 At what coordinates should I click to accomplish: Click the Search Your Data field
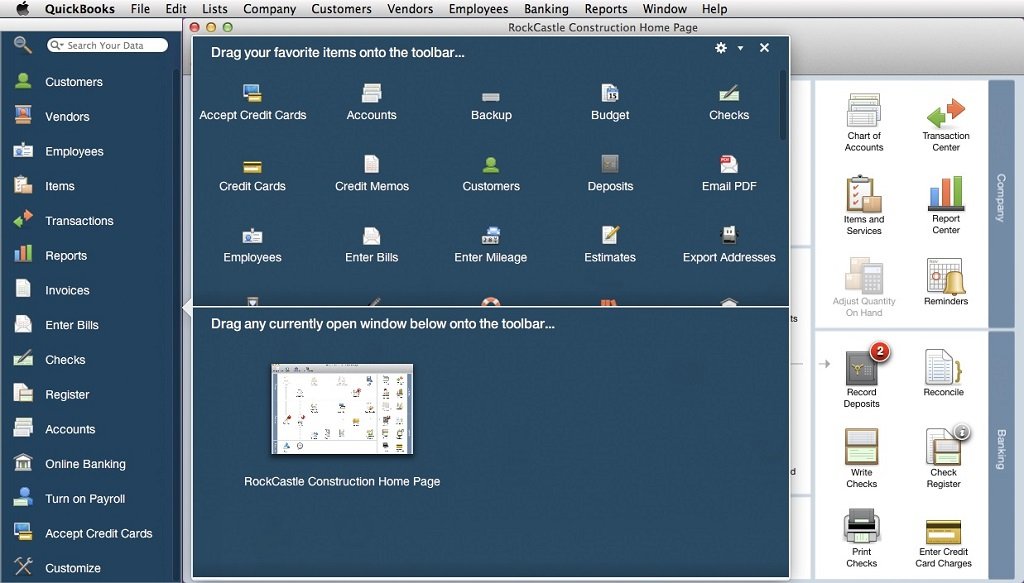tap(112, 46)
